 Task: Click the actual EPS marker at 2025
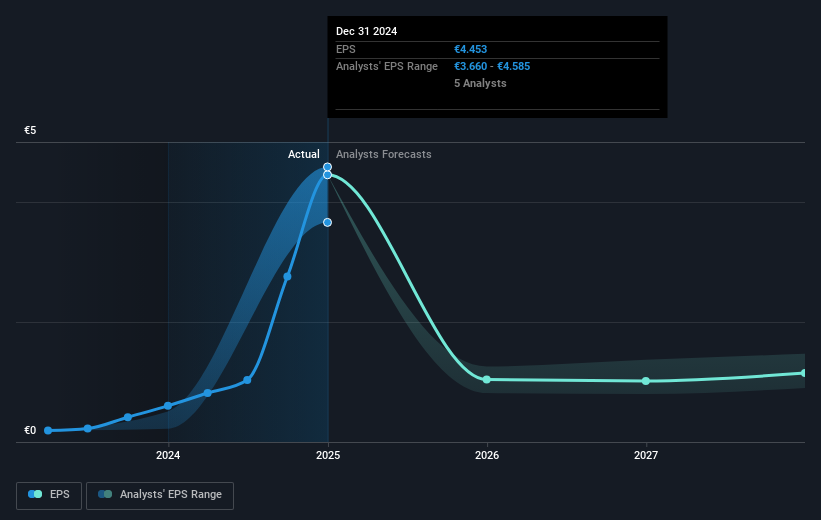point(327,175)
